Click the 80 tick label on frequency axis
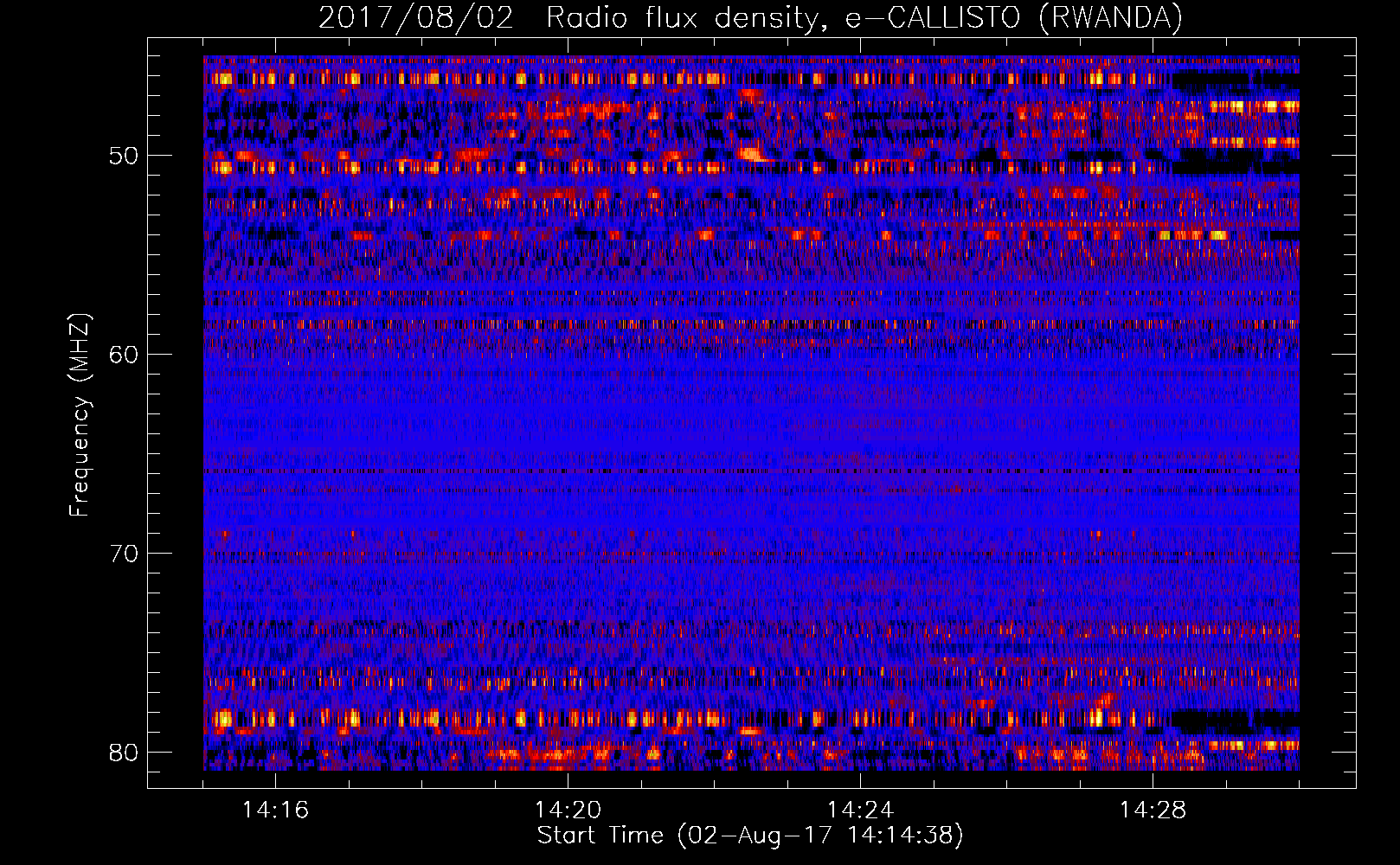This screenshot has height=865, width=1400. pos(123,753)
